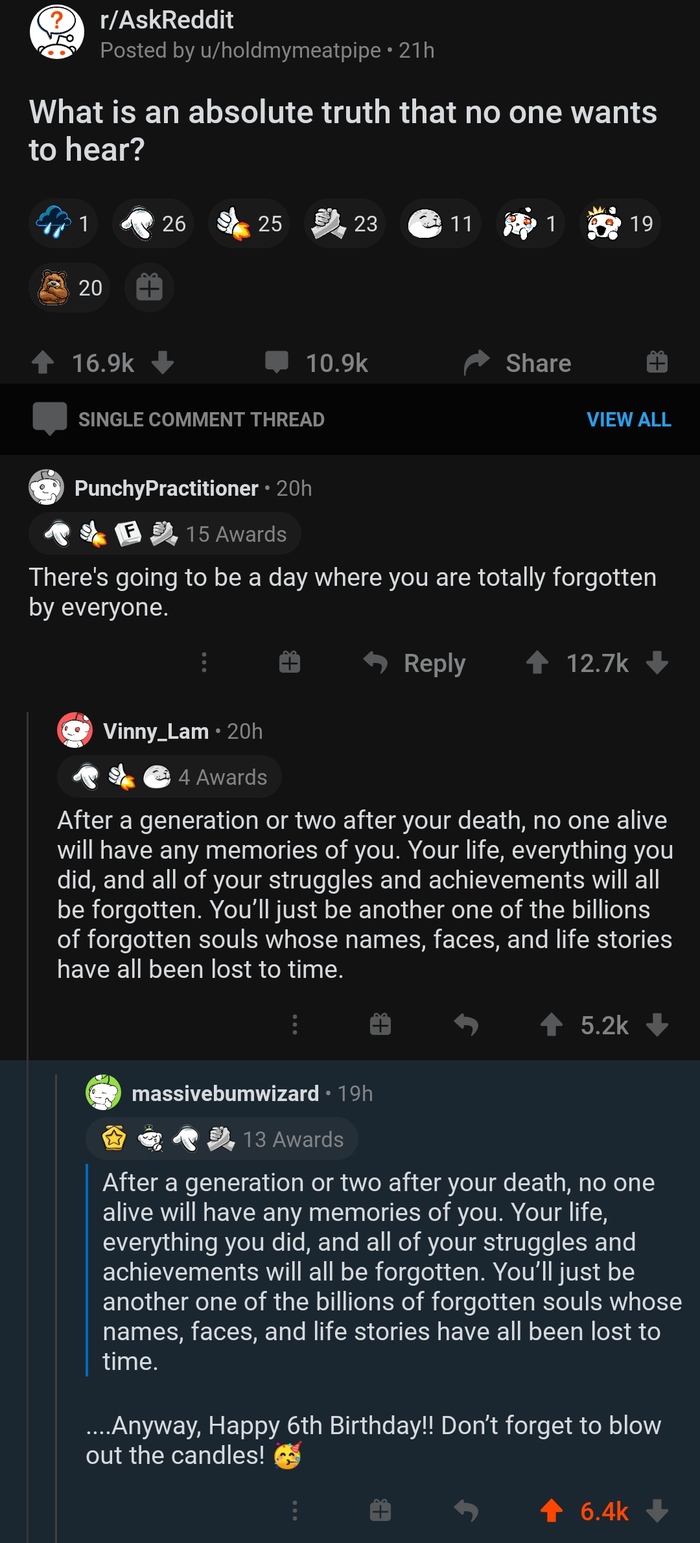Tap the Share button on post
The image size is (700, 1543).
[x=518, y=363]
